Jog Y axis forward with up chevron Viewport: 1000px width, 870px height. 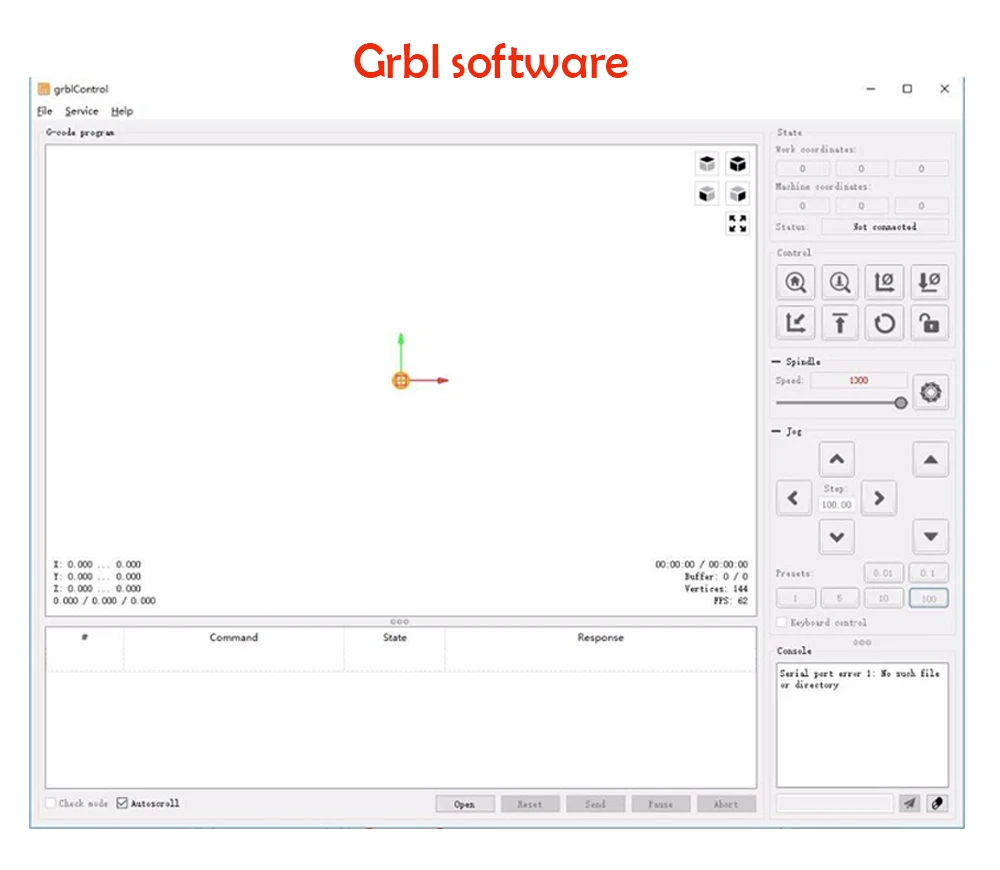837,459
